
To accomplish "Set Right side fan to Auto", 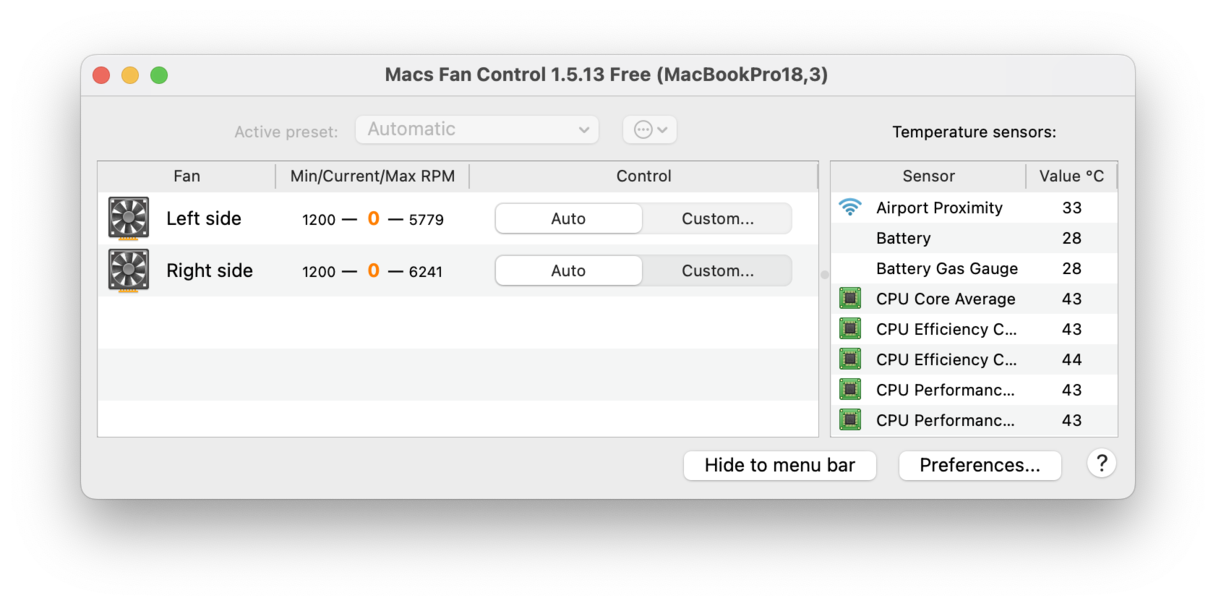I will pyautogui.click(x=568, y=270).
